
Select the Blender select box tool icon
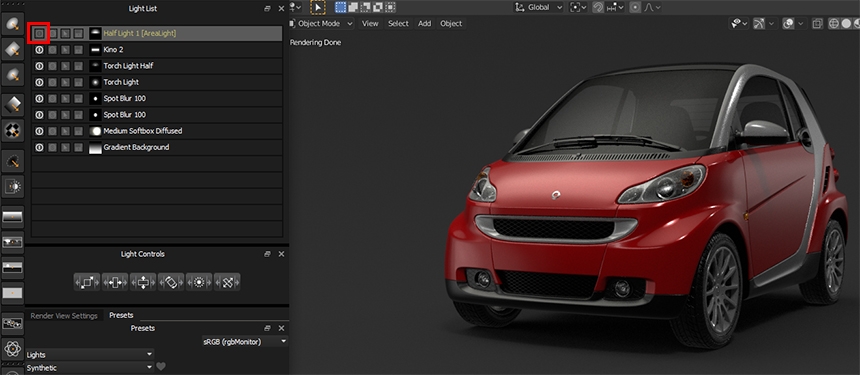click(x=318, y=8)
